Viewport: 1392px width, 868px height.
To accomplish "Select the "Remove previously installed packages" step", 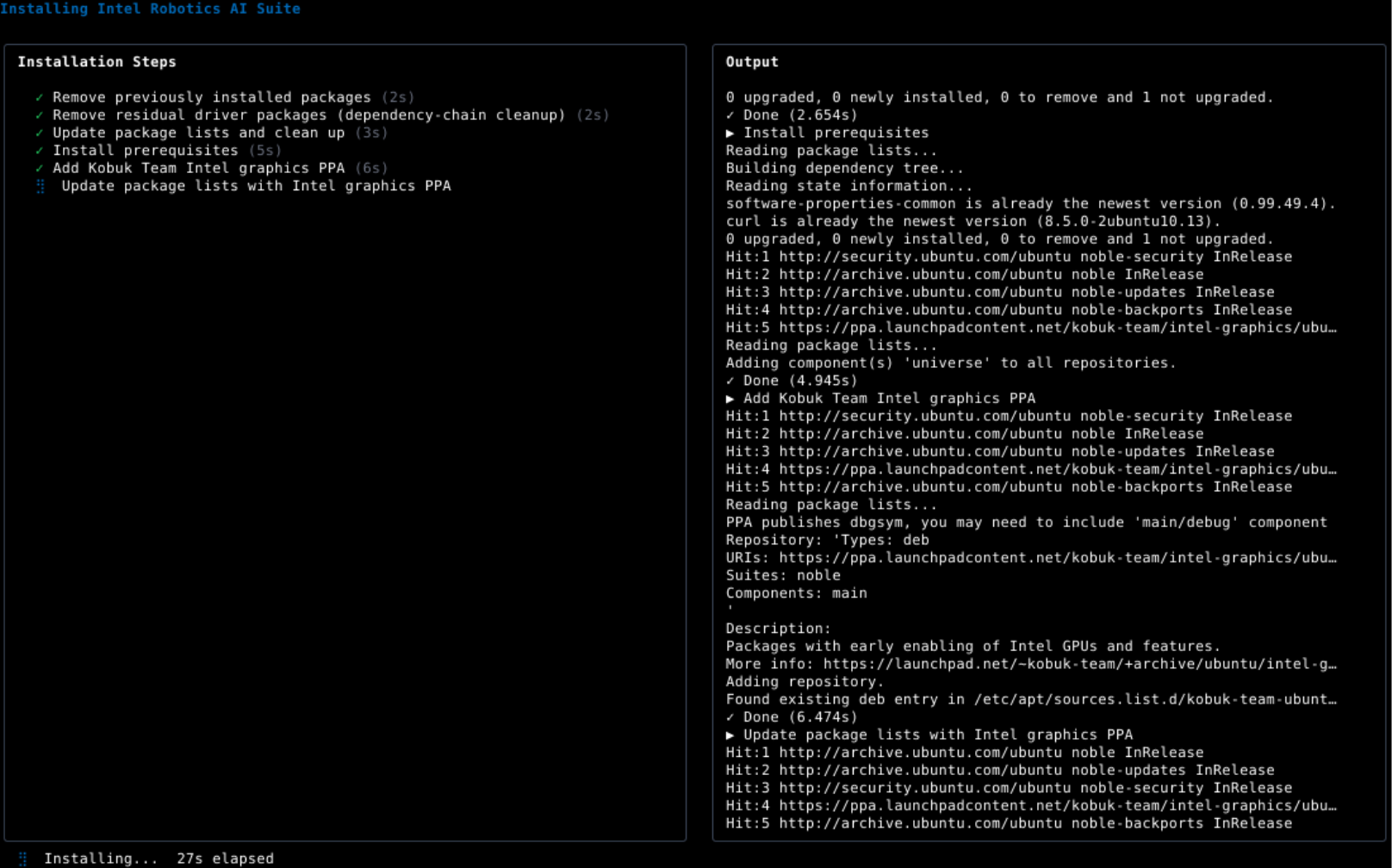I will point(212,97).
